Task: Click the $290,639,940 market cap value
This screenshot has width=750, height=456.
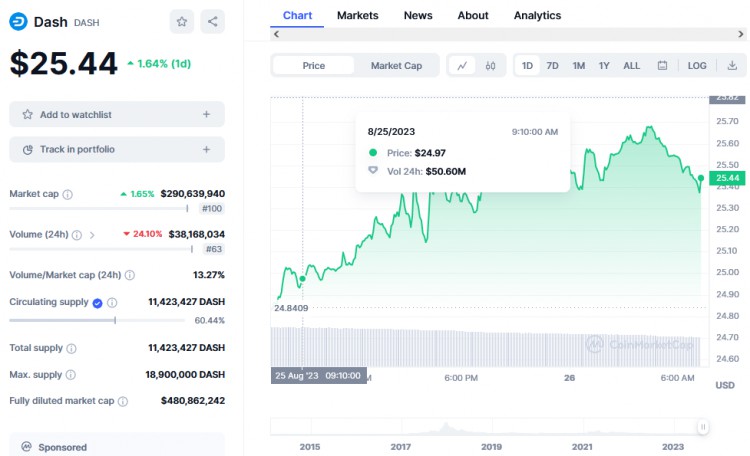Action: click(193, 194)
